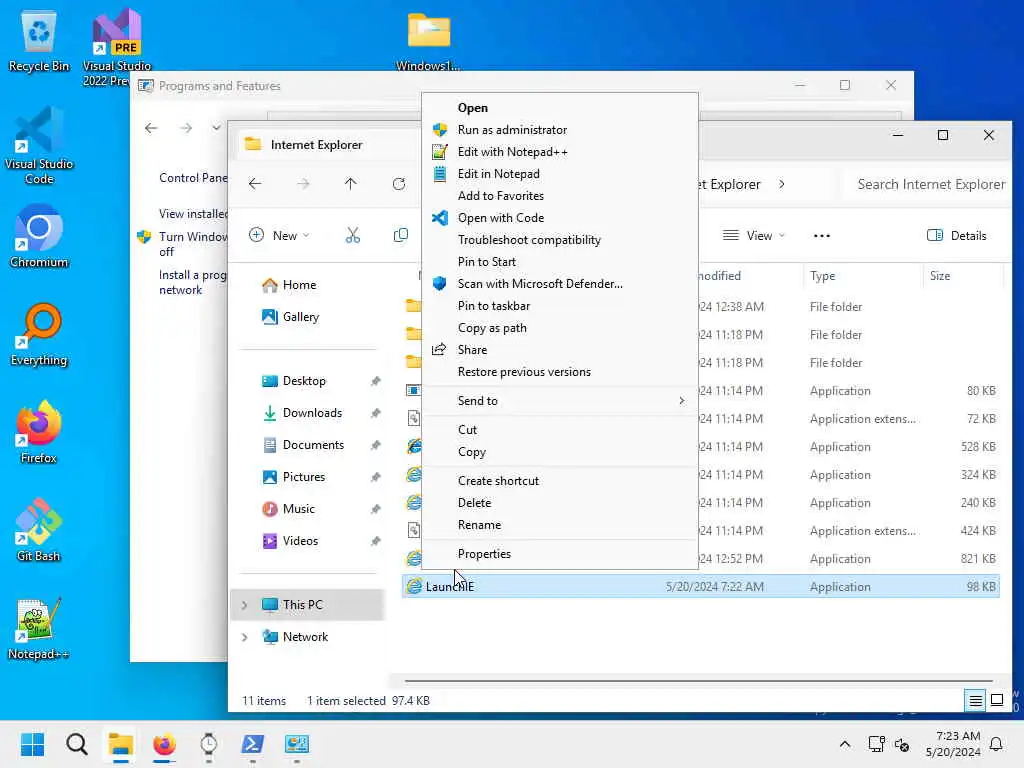Screen dimensions: 1024x768
Task: Select Delete in the context menu
Action: tap(560, 503)
